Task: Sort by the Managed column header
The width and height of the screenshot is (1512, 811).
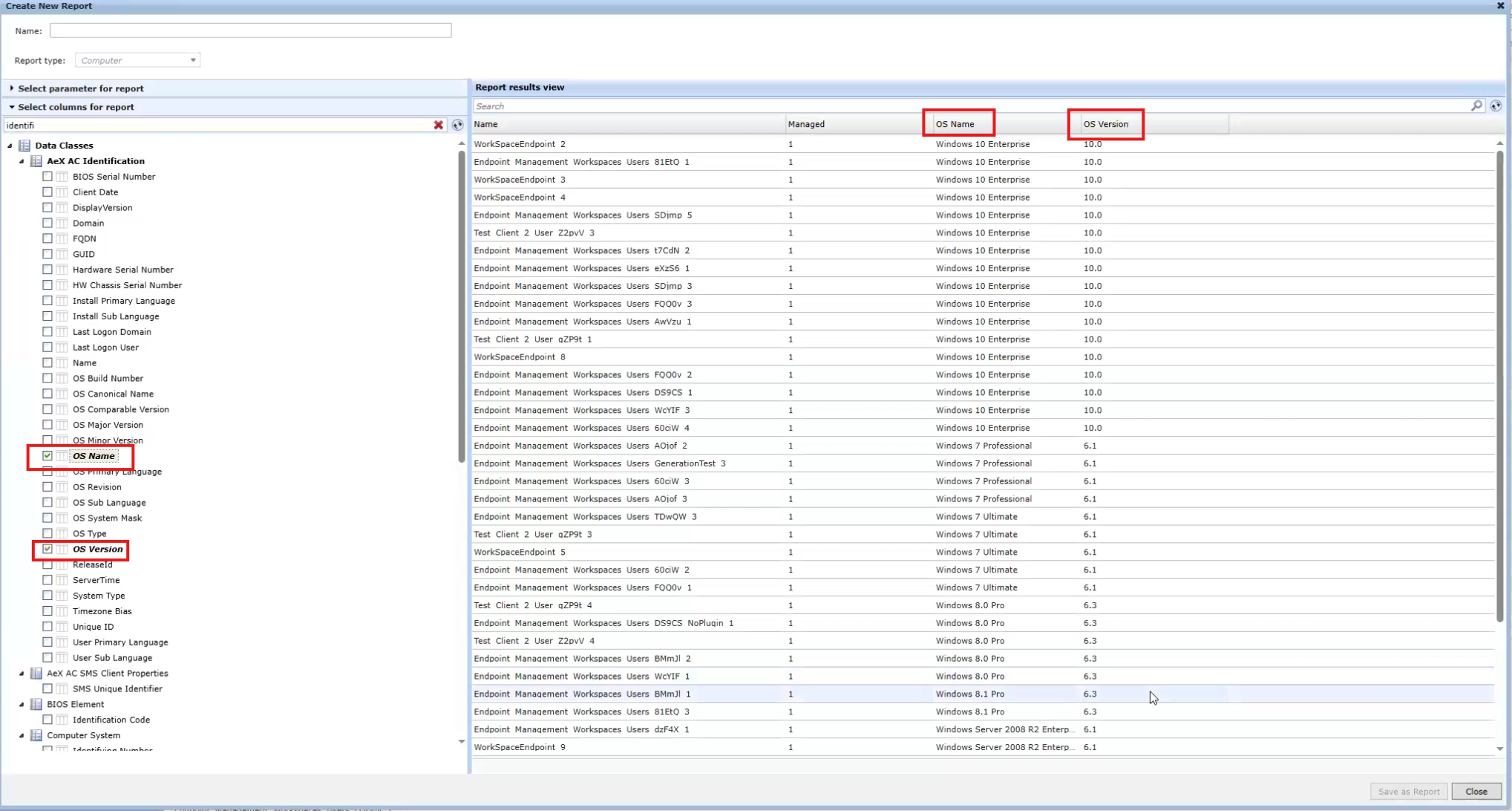Action: click(806, 124)
